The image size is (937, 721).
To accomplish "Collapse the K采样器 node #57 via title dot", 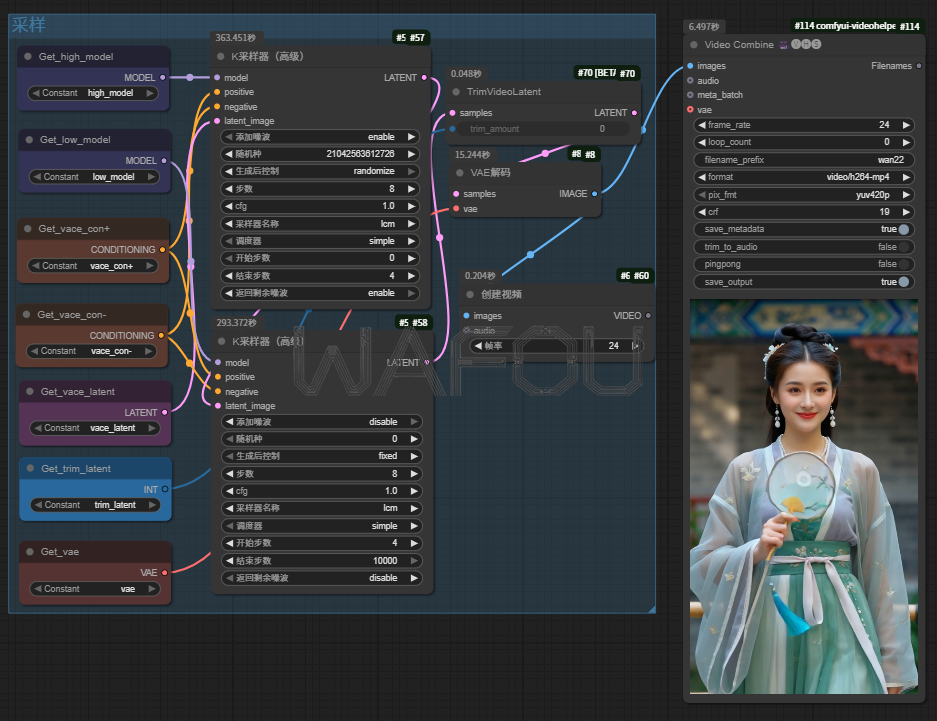I will pyautogui.click(x=221, y=57).
